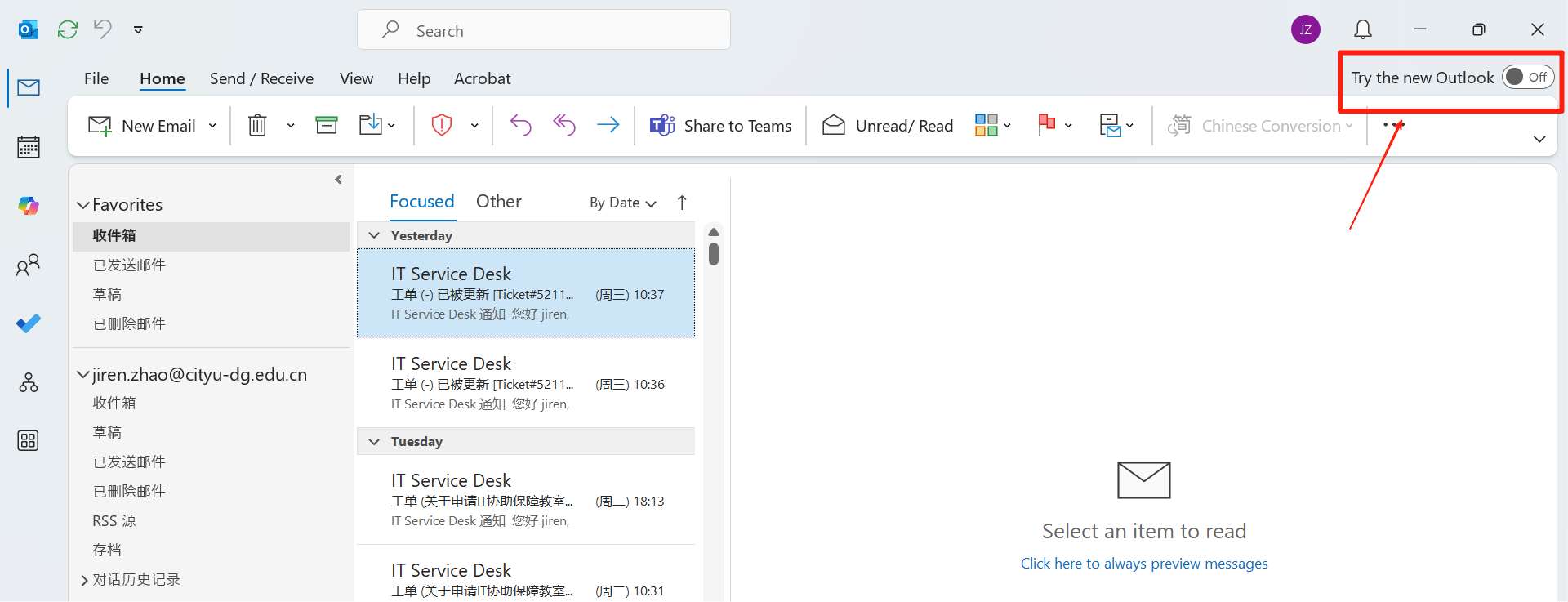Select Favorites 已发送邮件 folder
Screen dimensions: 1568x602
pyautogui.click(x=129, y=265)
